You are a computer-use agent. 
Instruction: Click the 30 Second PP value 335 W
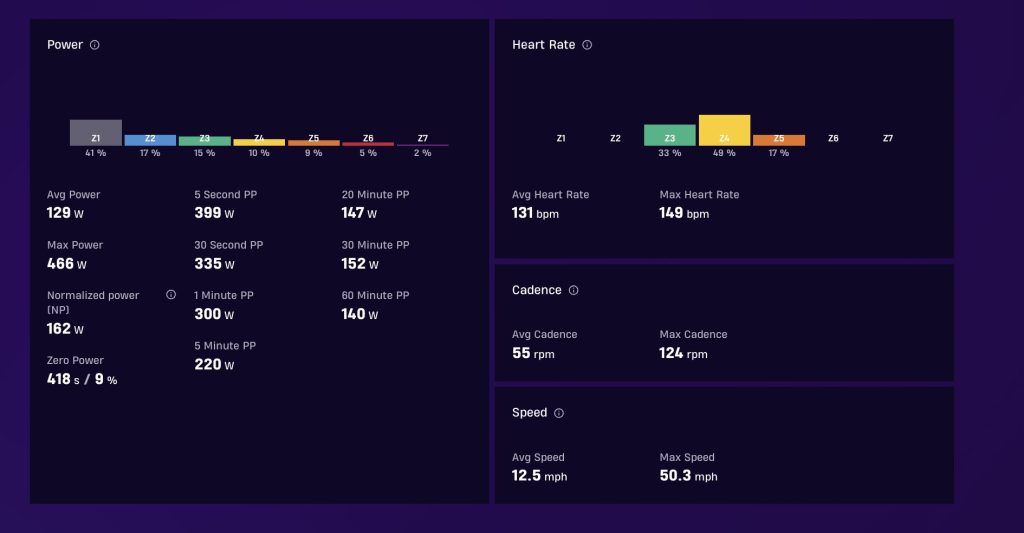click(x=214, y=264)
